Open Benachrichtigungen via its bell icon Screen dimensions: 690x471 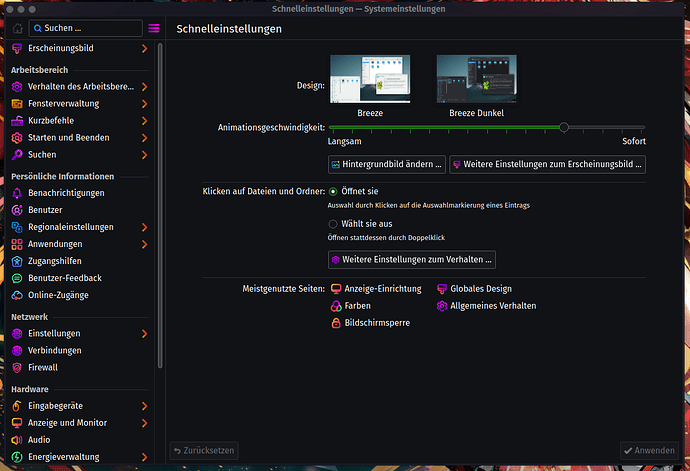point(18,192)
